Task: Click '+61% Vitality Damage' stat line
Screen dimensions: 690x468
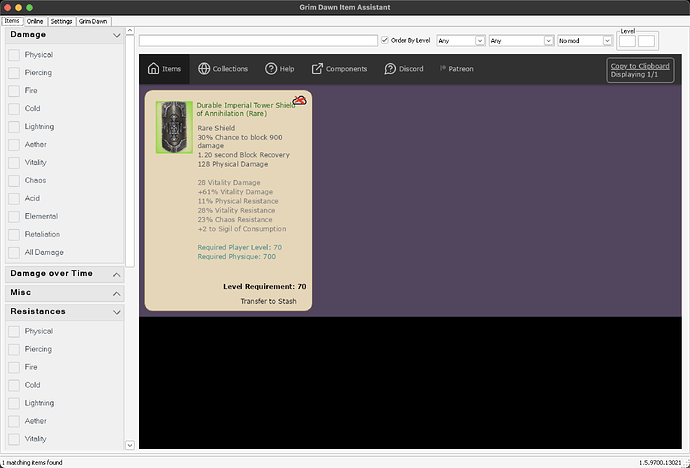Action: [x=235, y=192]
